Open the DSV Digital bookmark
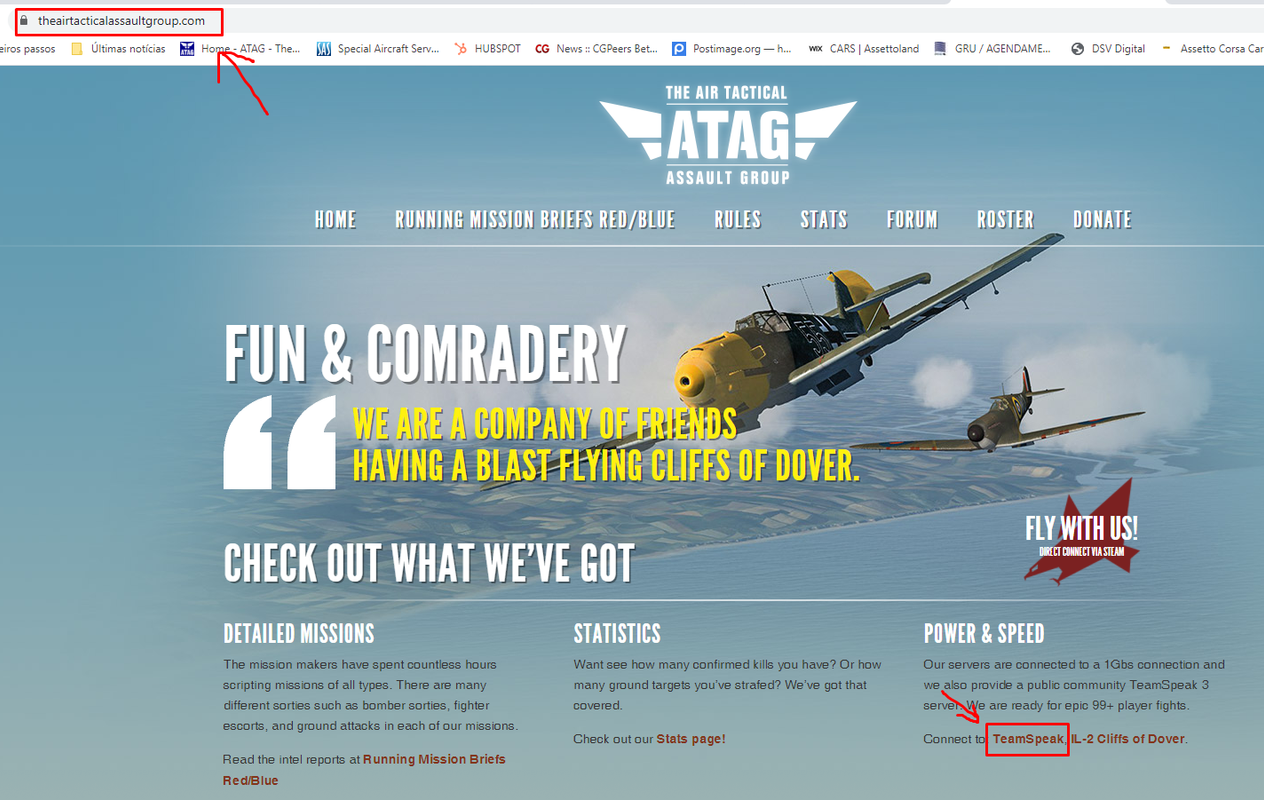This screenshot has width=1264, height=800. (x=1108, y=48)
